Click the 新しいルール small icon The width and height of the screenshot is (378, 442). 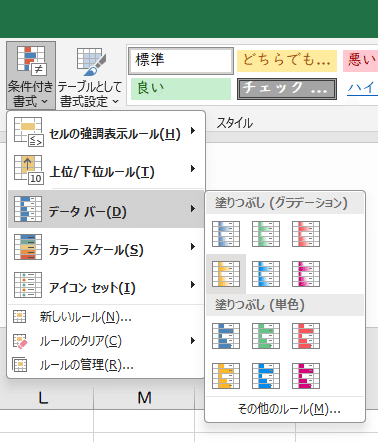(20, 317)
